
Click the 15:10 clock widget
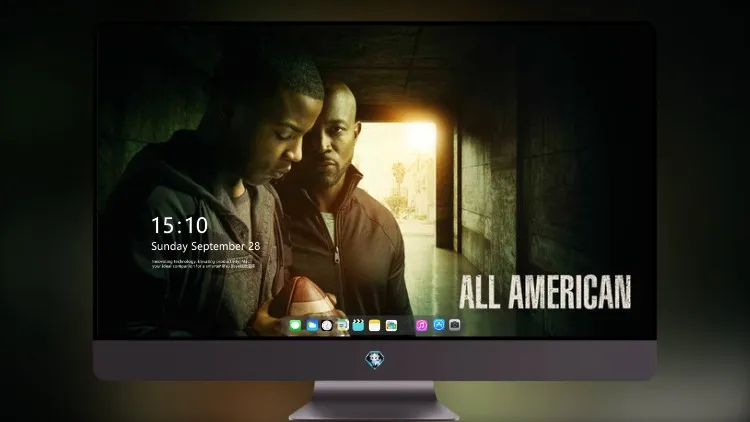179,225
